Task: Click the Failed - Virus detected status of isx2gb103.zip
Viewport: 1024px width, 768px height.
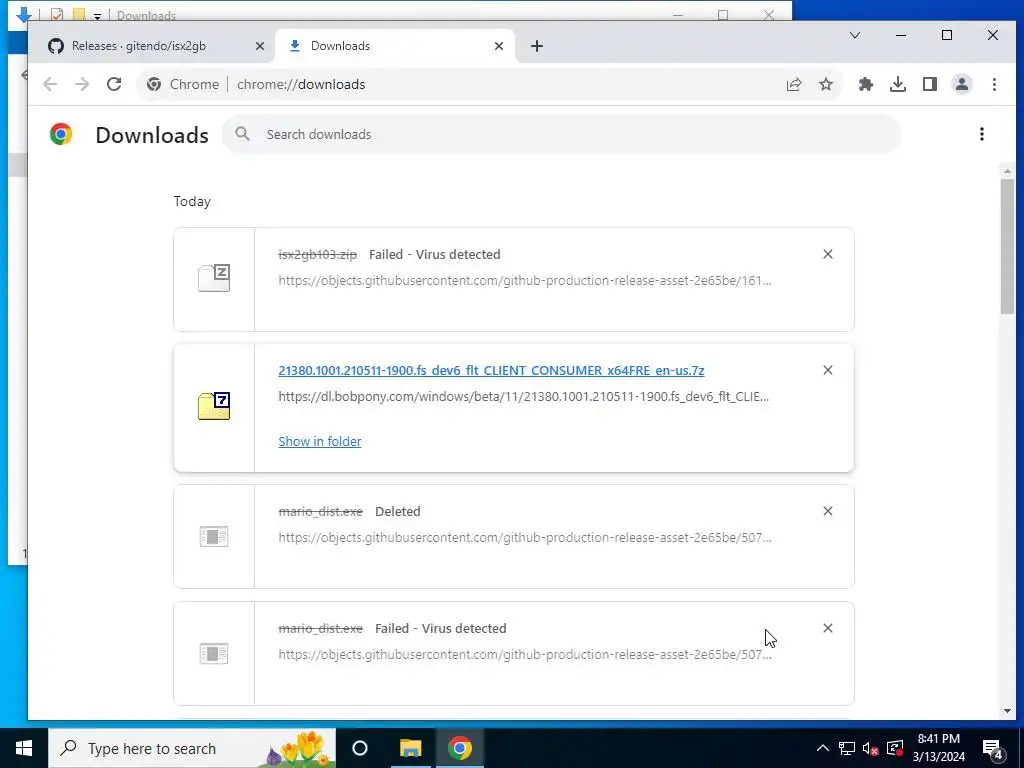Action: [434, 254]
